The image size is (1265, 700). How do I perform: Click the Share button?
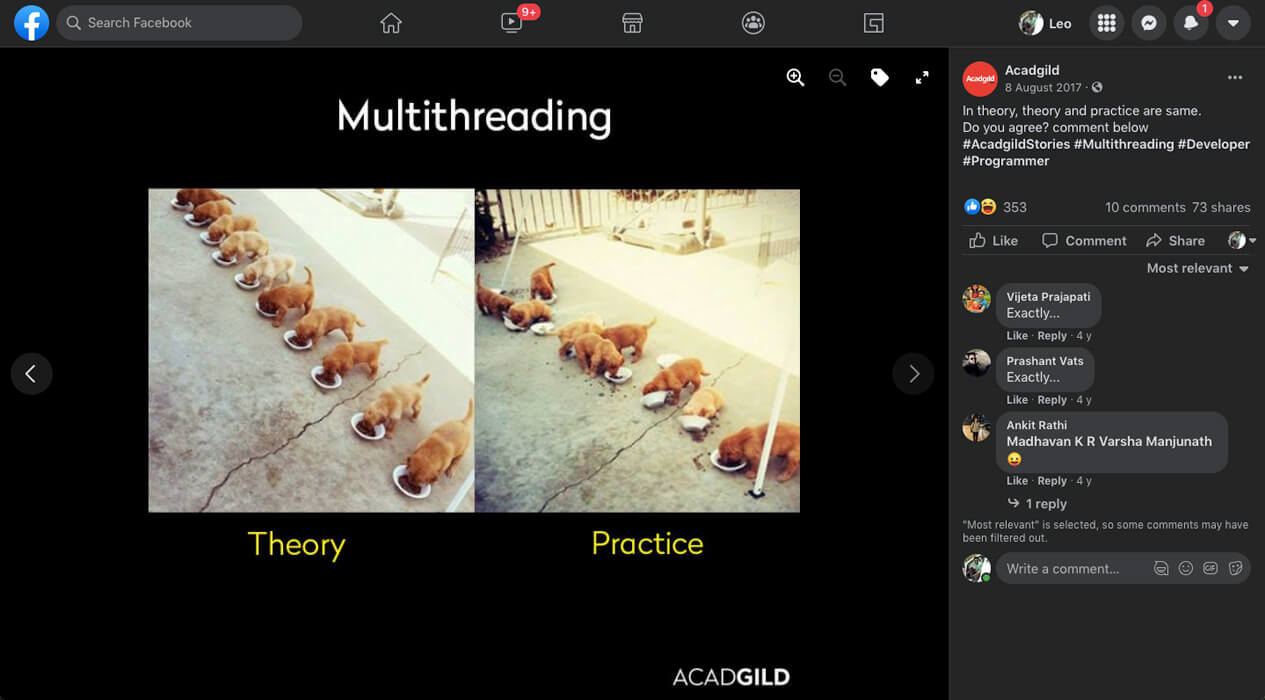click(x=1175, y=241)
